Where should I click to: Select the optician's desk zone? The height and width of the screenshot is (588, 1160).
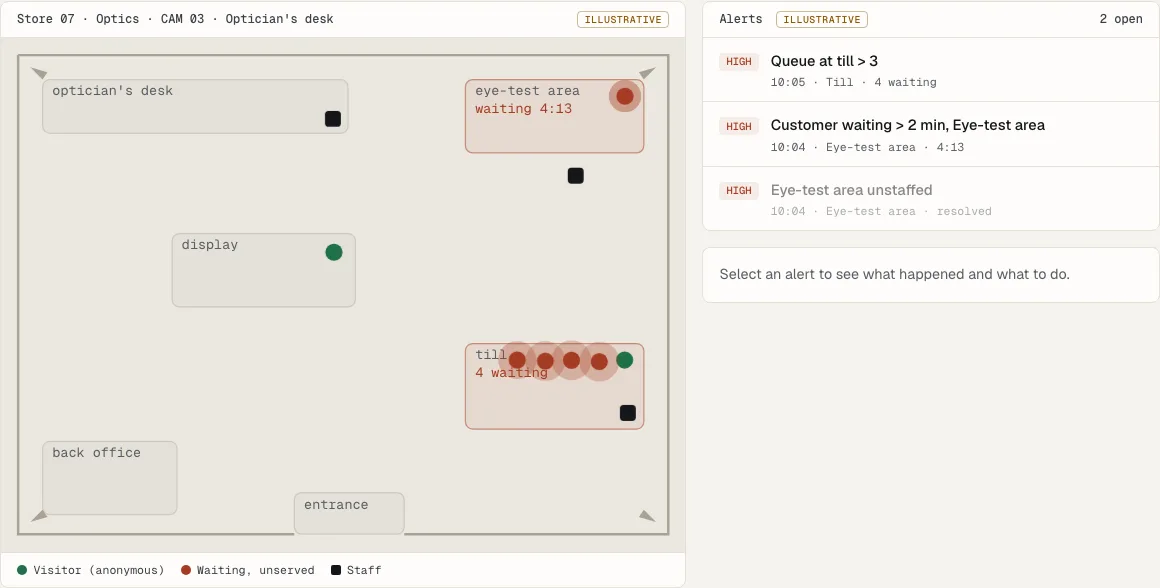click(195, 107)
